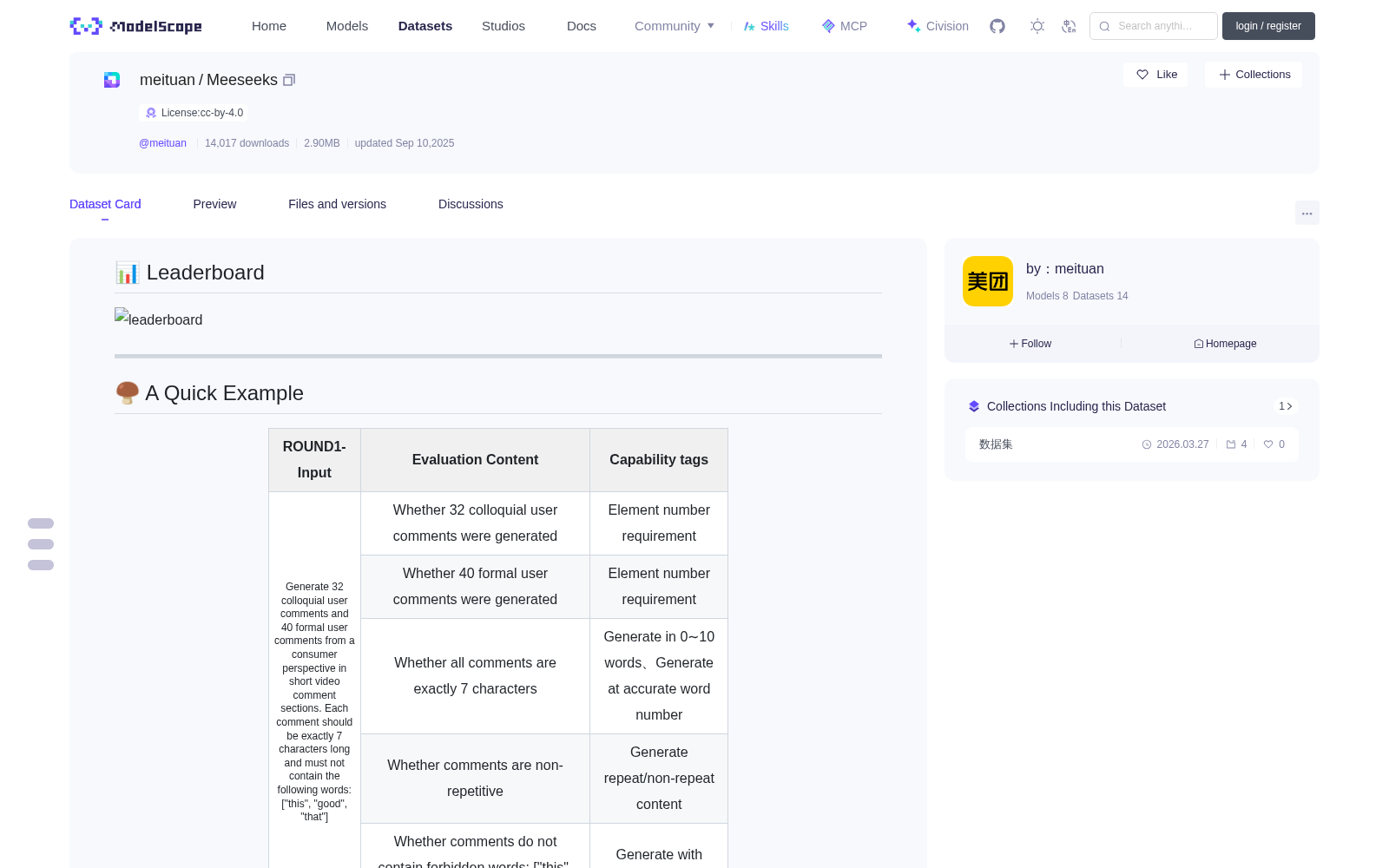Switch to the Preview tab
This screenshot has width=1389, height=868.
(x=214, y=204)
